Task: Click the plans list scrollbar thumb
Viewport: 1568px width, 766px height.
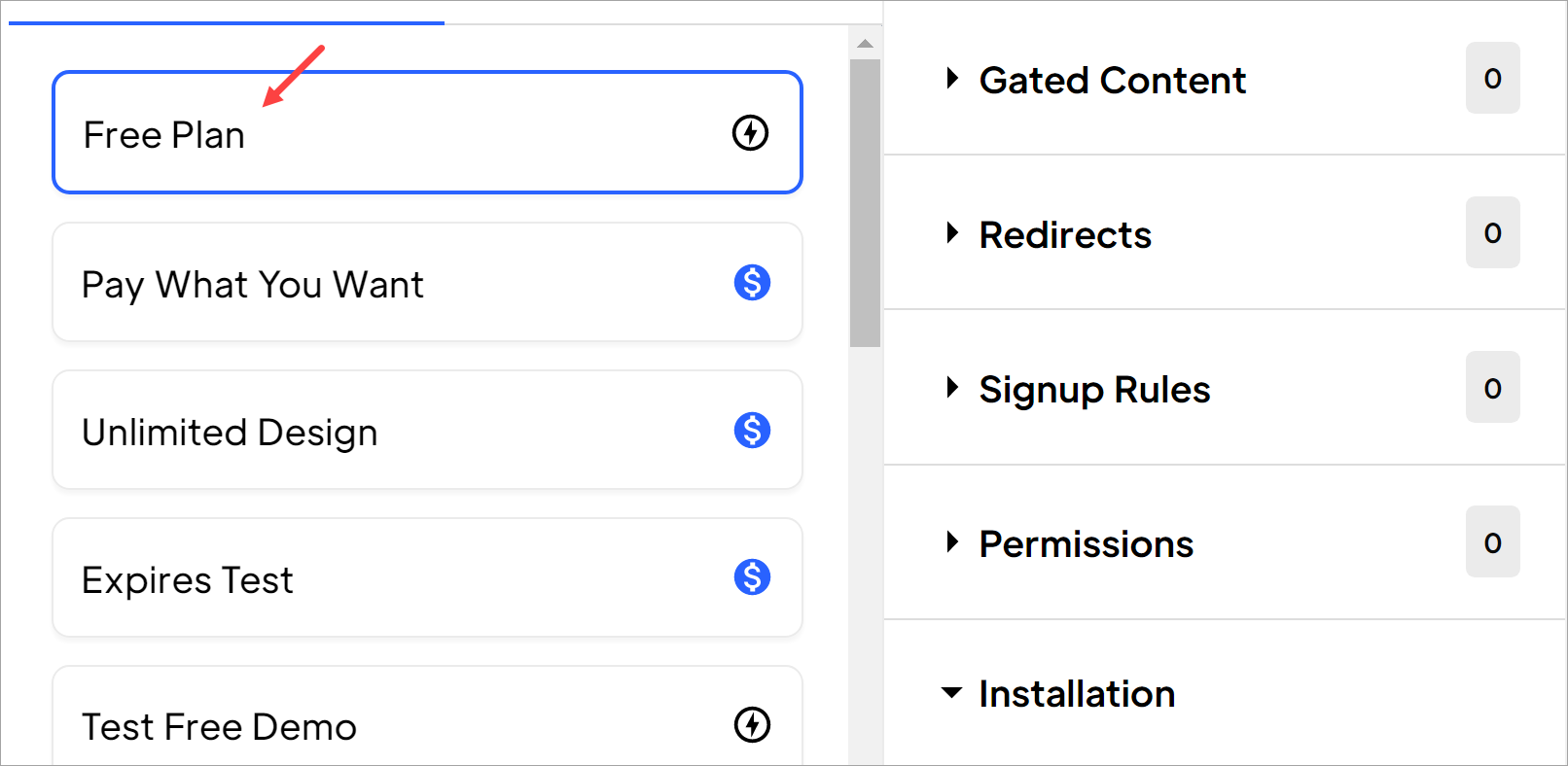Action: pos(865,203)
